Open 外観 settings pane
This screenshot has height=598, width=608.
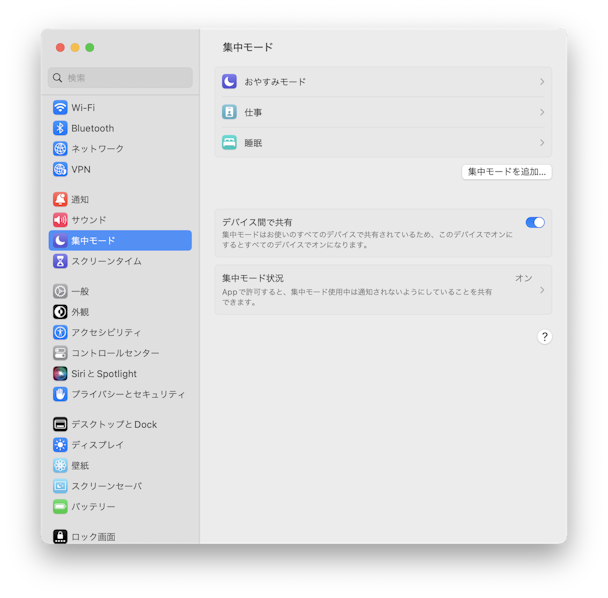120,312
